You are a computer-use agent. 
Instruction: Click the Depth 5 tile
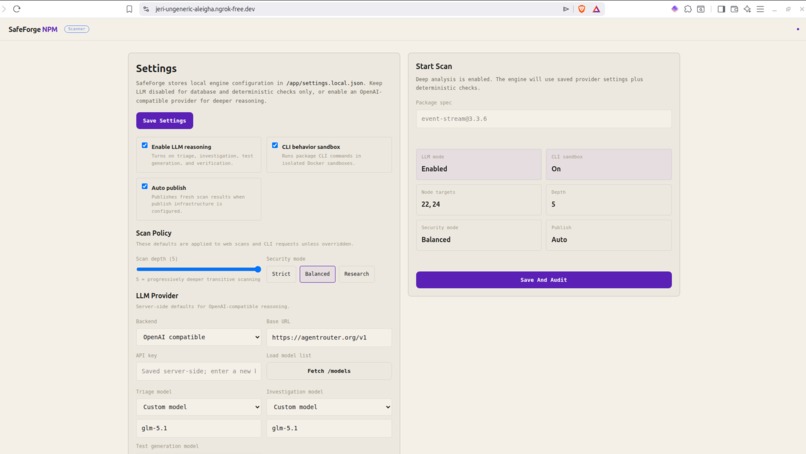(609, 199)
